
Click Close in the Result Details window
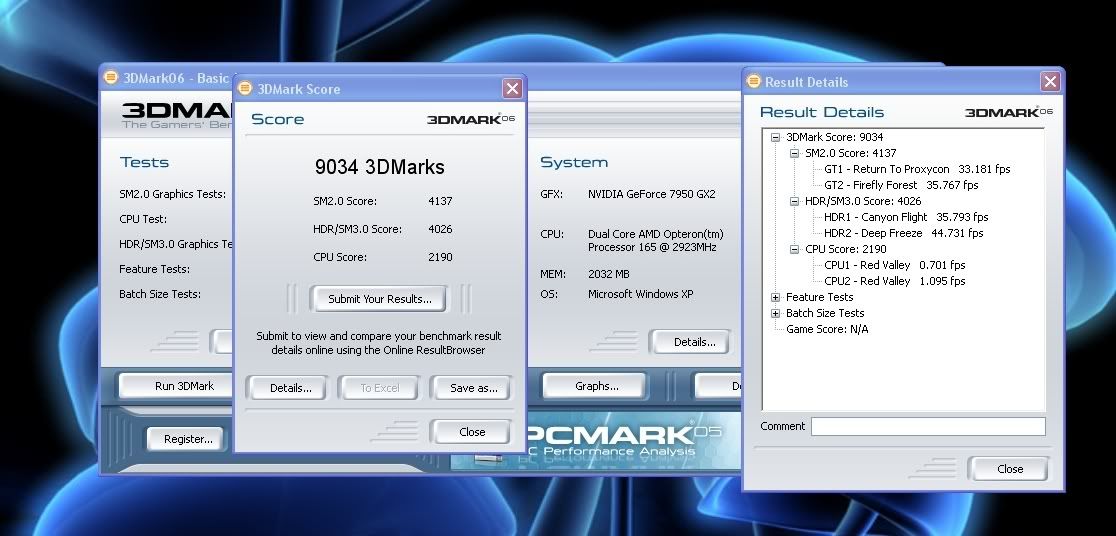tap(1010, 469)
